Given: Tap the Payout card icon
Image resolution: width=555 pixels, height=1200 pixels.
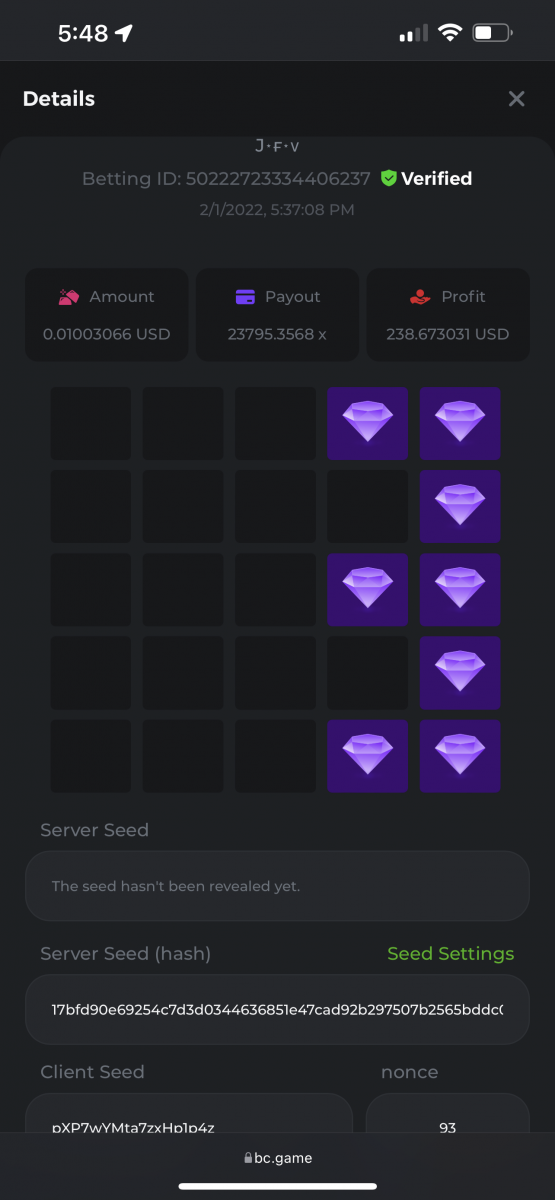Looking at the screenshot, I should tap(245, 296).
